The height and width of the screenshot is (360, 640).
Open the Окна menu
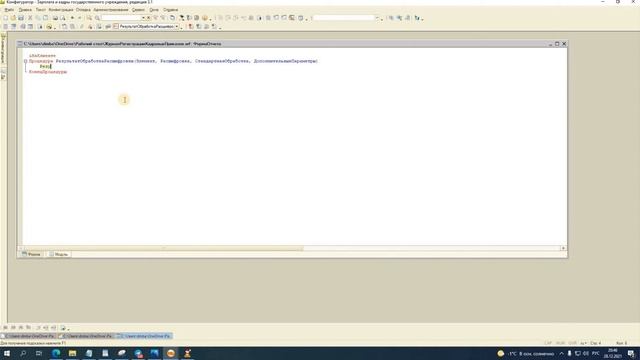pos(154,10)
